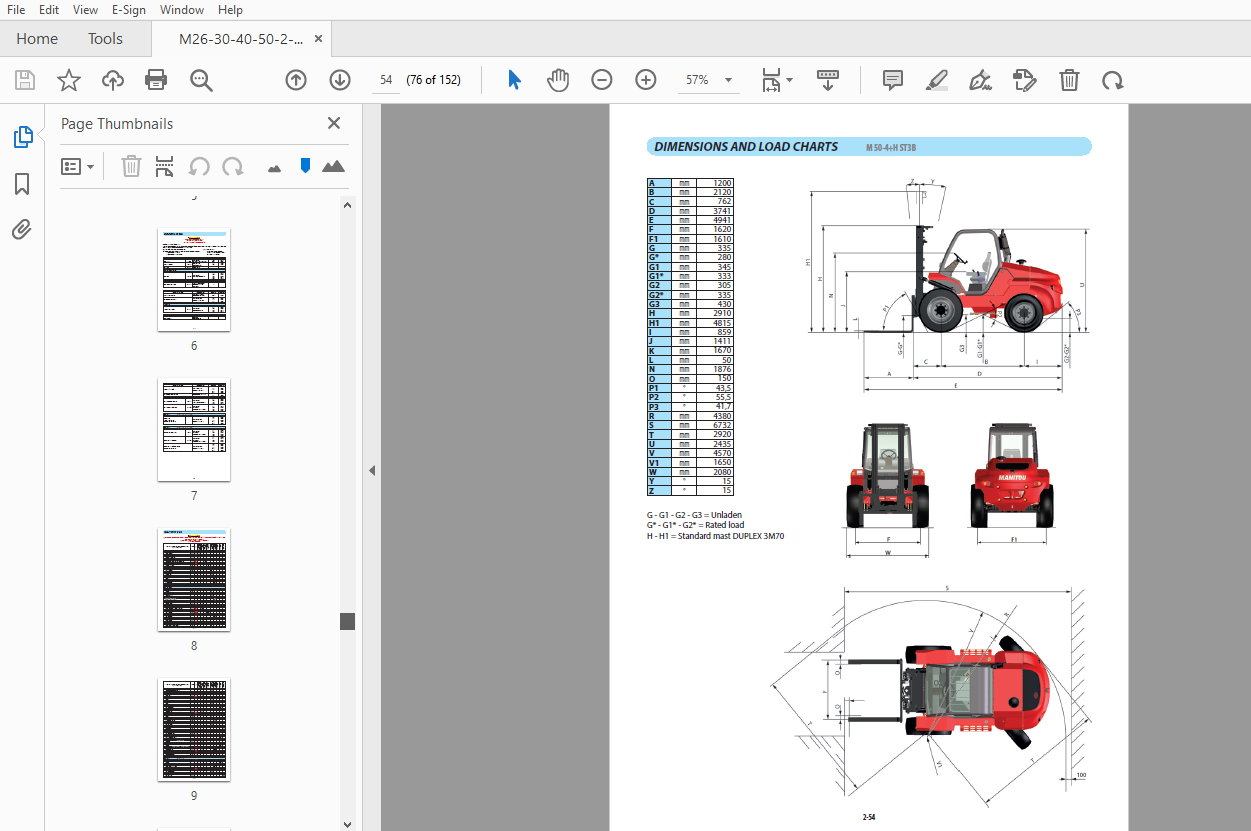Viewport: 1251px width, 831px height.
Task: Click the "M 50-4+H ST3B" model text
Action: [x=891, y=148]
